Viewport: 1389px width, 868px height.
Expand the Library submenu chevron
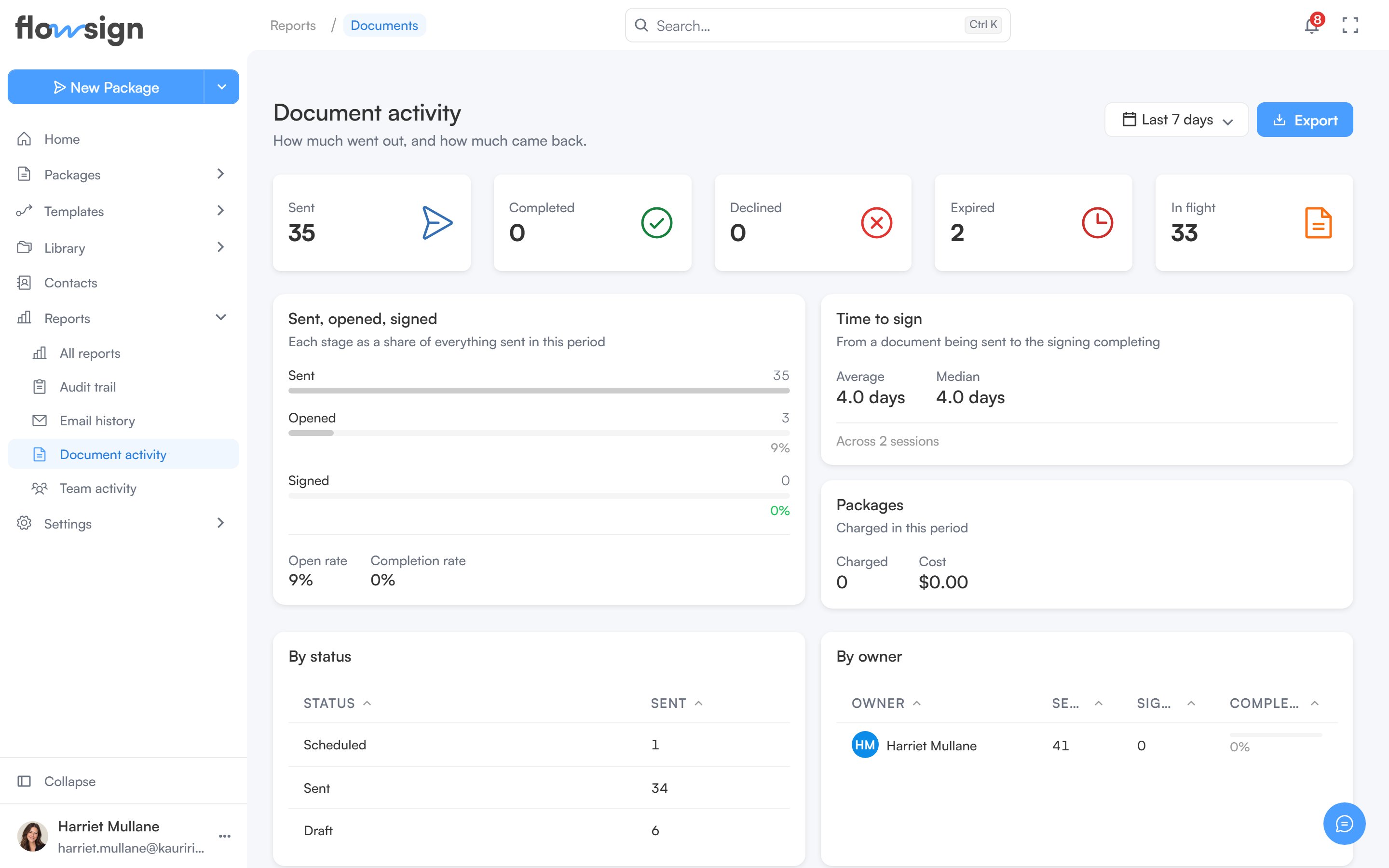(x=221, y=247)
